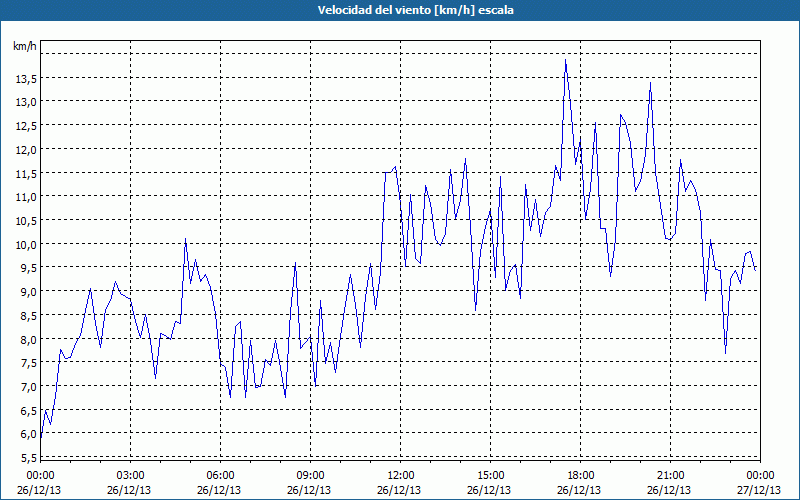Select the "7,5" axis value

tap(29, 362)
